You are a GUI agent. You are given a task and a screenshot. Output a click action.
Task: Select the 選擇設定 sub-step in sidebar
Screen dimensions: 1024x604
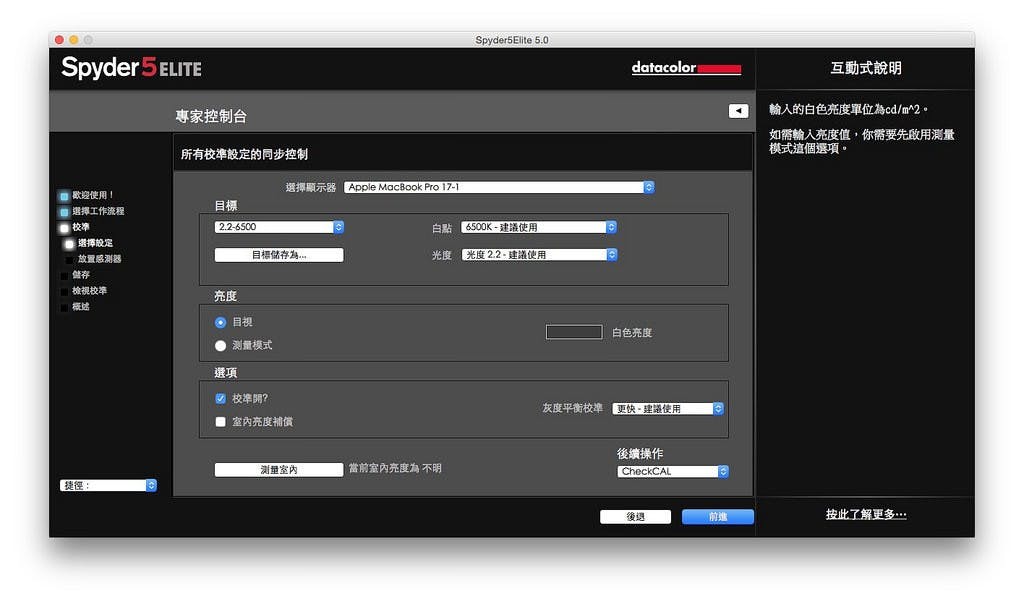95,243
